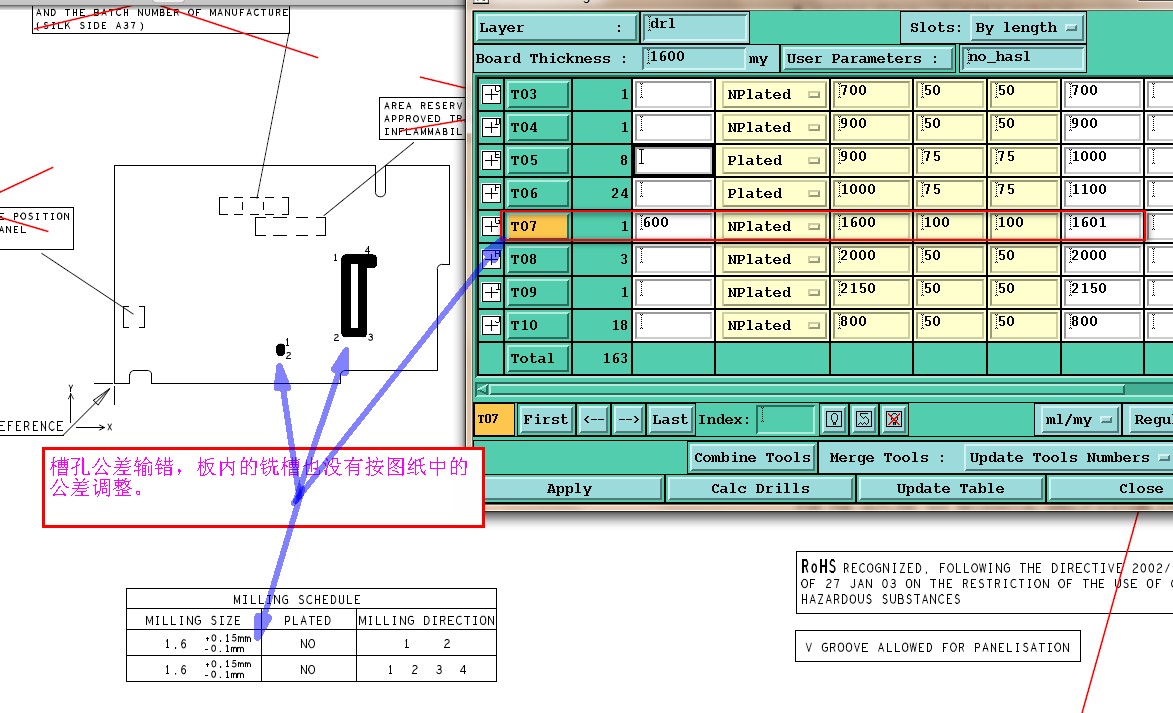Open T05 Plated type dropdown
Viewport: 1173px width, 713px height.
(773, 160)
